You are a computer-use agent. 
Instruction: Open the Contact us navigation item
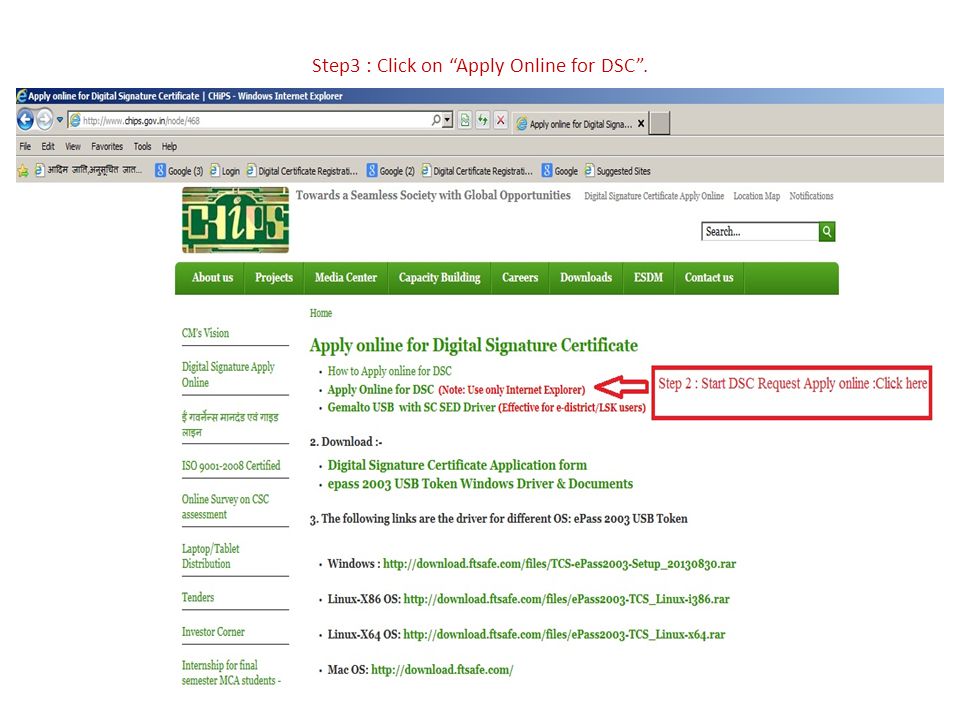709,277
